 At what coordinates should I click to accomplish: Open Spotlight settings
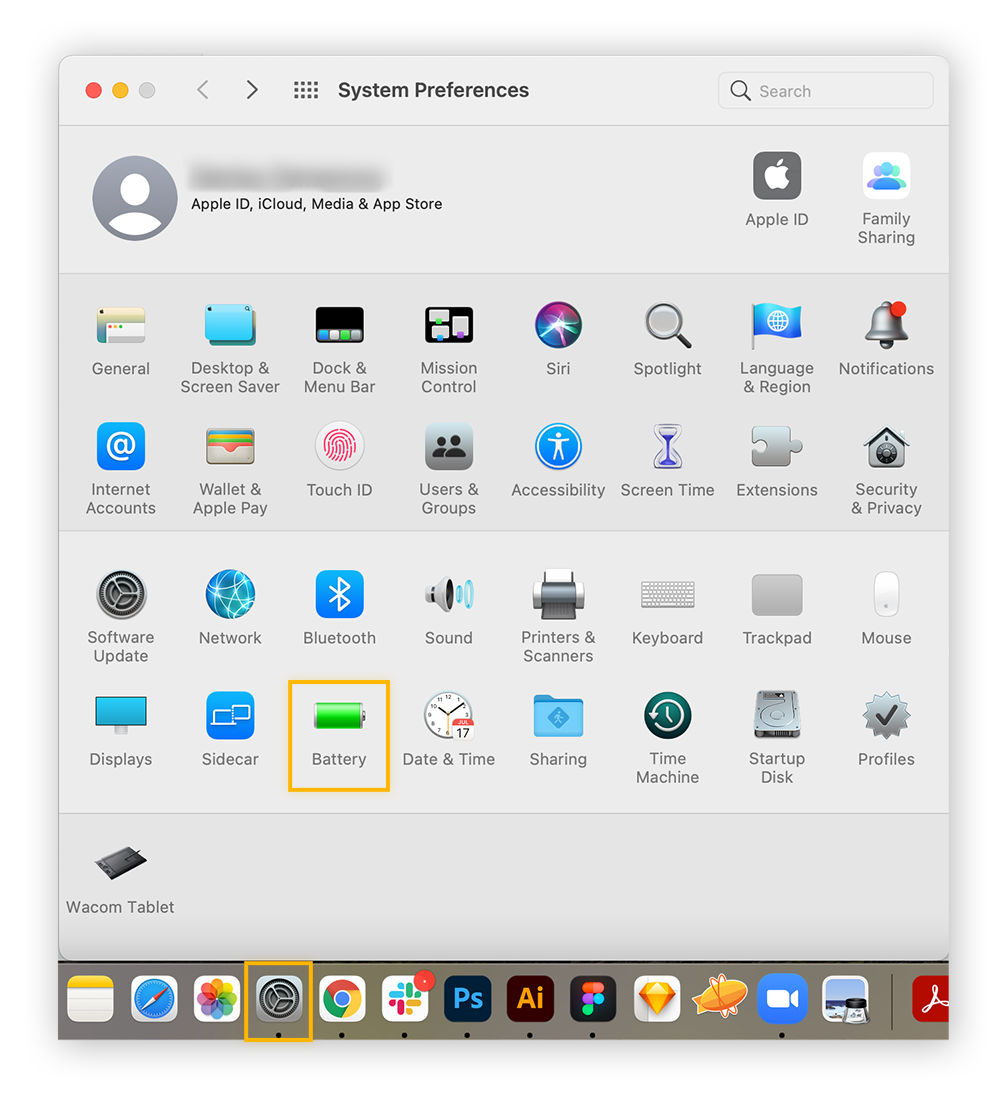pyautogui.click(x=667, y=325)
